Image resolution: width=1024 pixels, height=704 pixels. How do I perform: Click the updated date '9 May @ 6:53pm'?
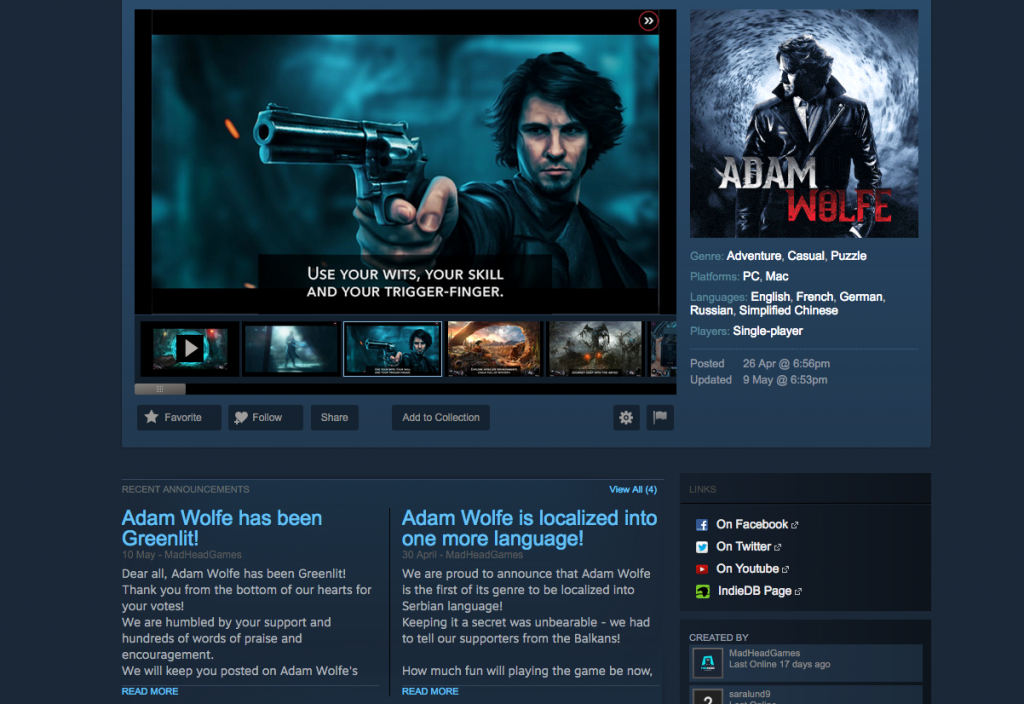(784, 380)
